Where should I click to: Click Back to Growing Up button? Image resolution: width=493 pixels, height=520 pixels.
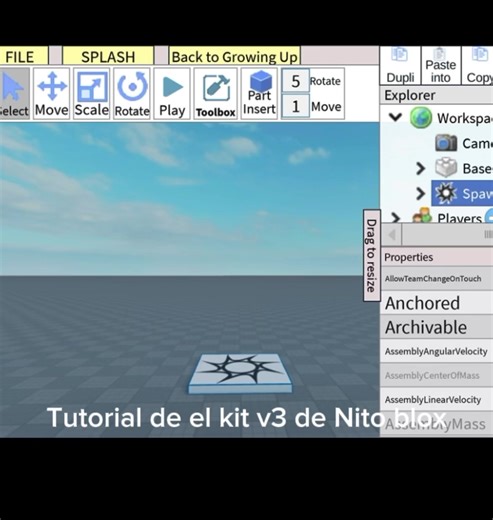235,56
